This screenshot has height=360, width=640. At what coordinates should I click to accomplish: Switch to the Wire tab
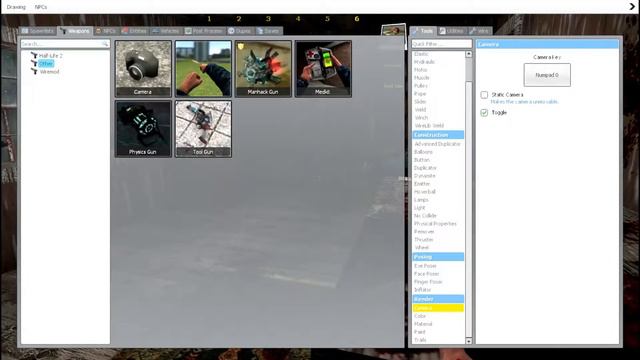tap(480, 31)
